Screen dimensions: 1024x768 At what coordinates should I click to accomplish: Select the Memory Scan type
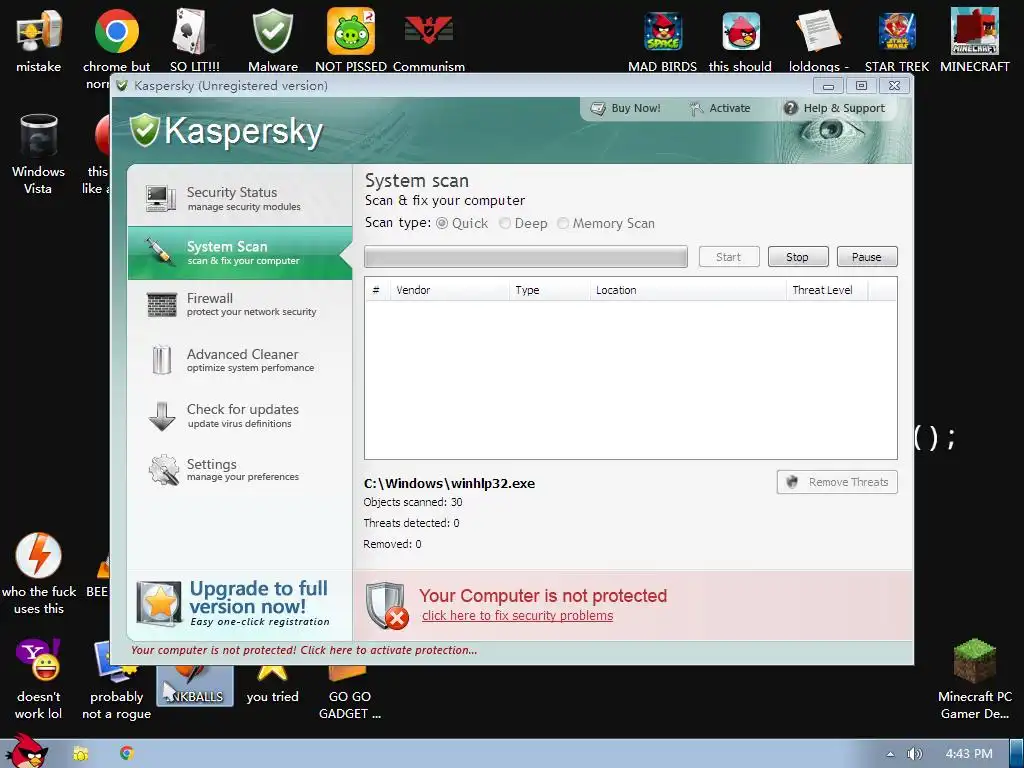point(563,223)
